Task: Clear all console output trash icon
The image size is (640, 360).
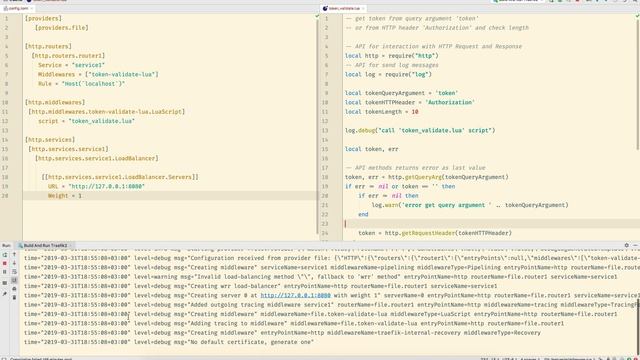Action: pyautogui.click(x=14, y=298)
